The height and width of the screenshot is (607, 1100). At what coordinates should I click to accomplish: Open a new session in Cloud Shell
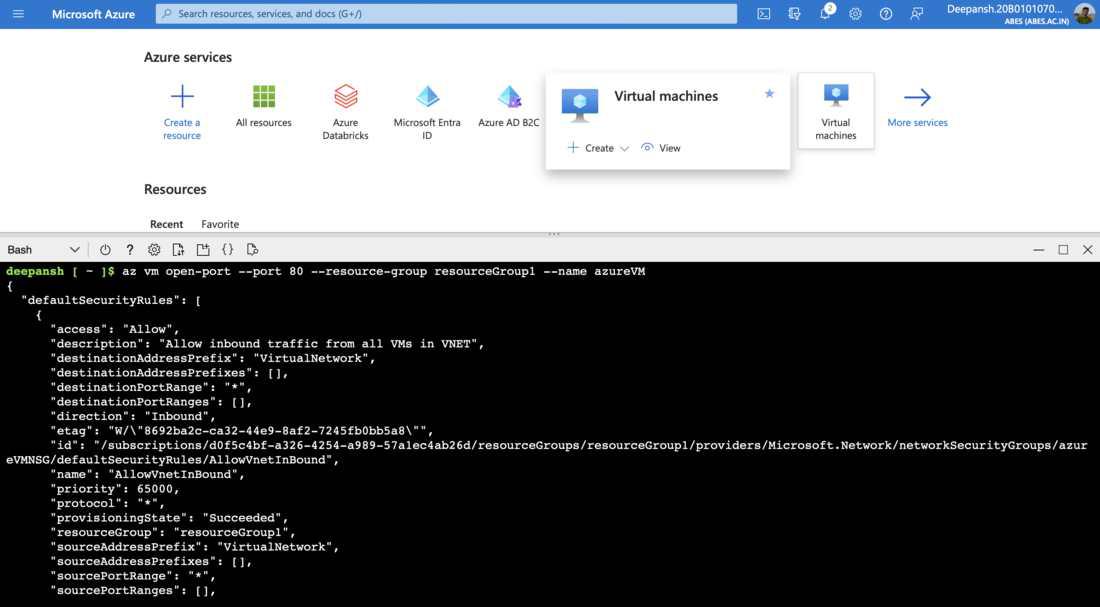(x=203, y=250)
